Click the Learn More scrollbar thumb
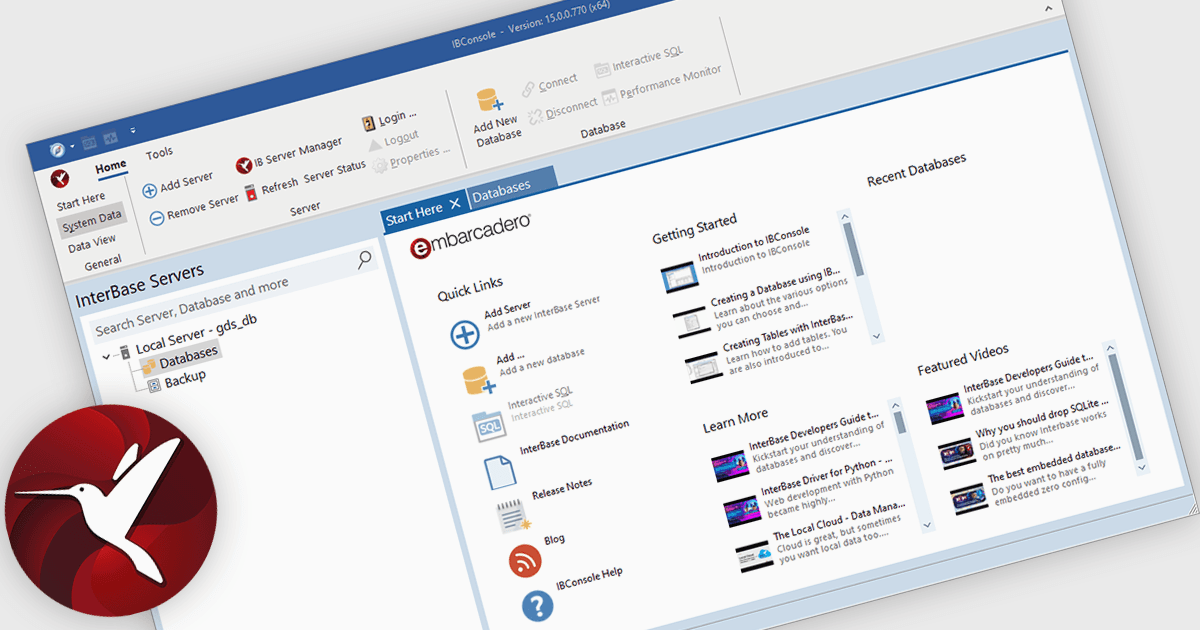This screenshot has height=630, width=1200. [901, 421]
